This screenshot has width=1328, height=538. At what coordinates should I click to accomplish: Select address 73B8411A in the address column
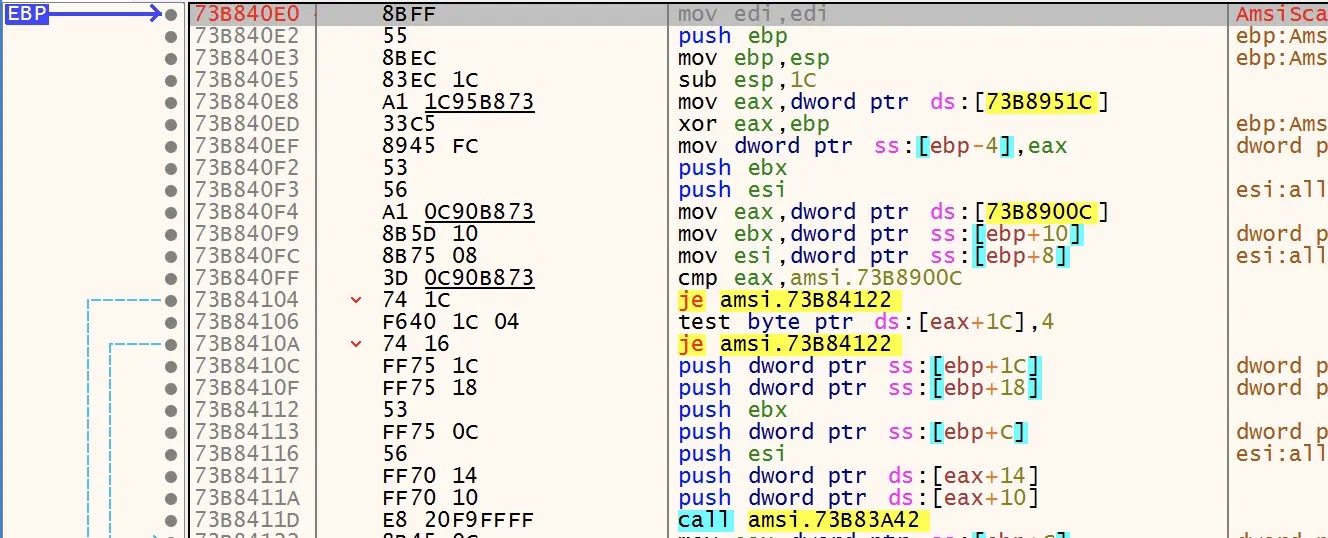[x=246, y=498]
